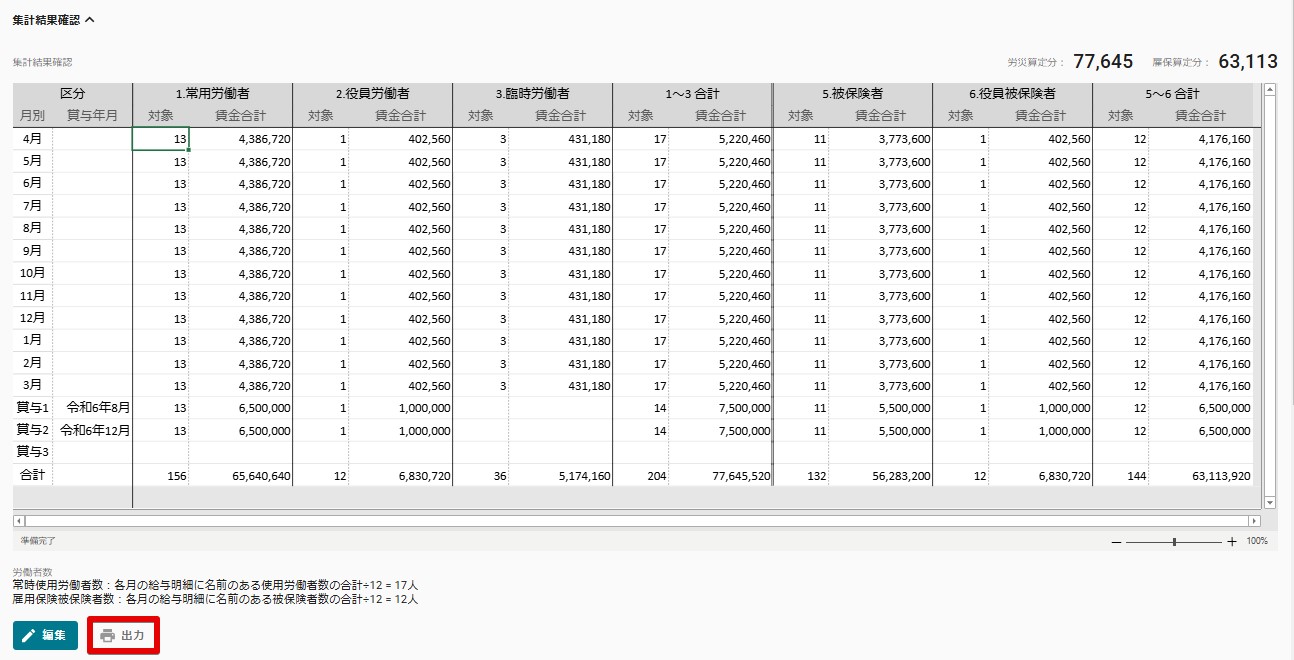This screenshot has height=660, width=1294.
Task: Select the 9月 row label
Action: (x=32, y=251)
